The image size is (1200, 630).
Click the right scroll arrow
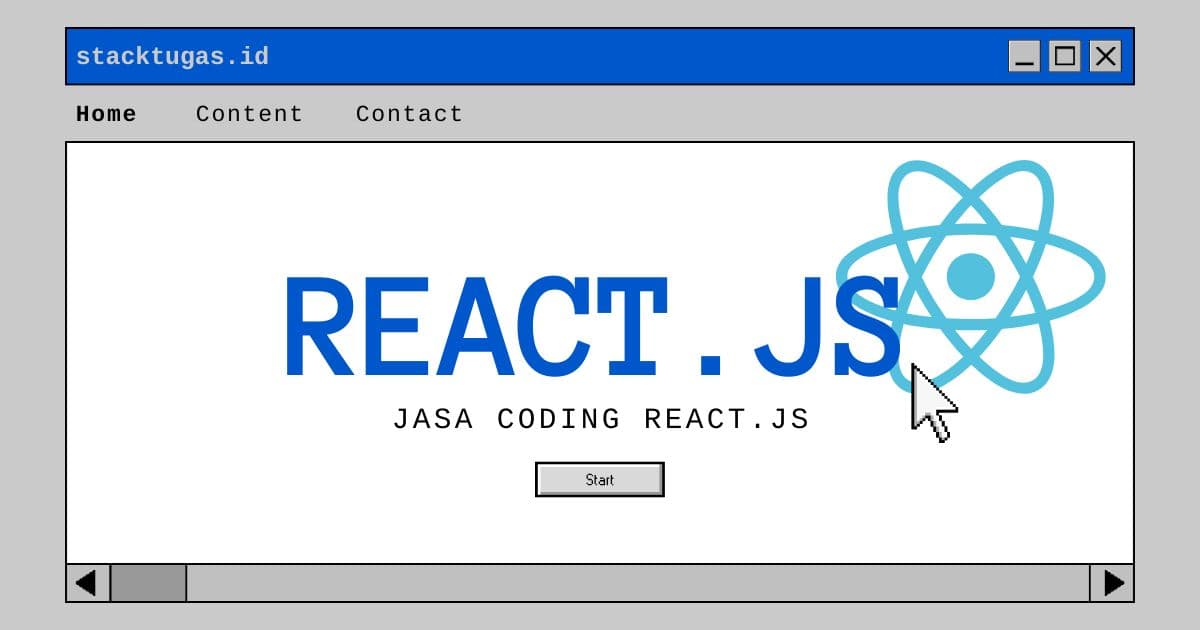pos(1112,583)
